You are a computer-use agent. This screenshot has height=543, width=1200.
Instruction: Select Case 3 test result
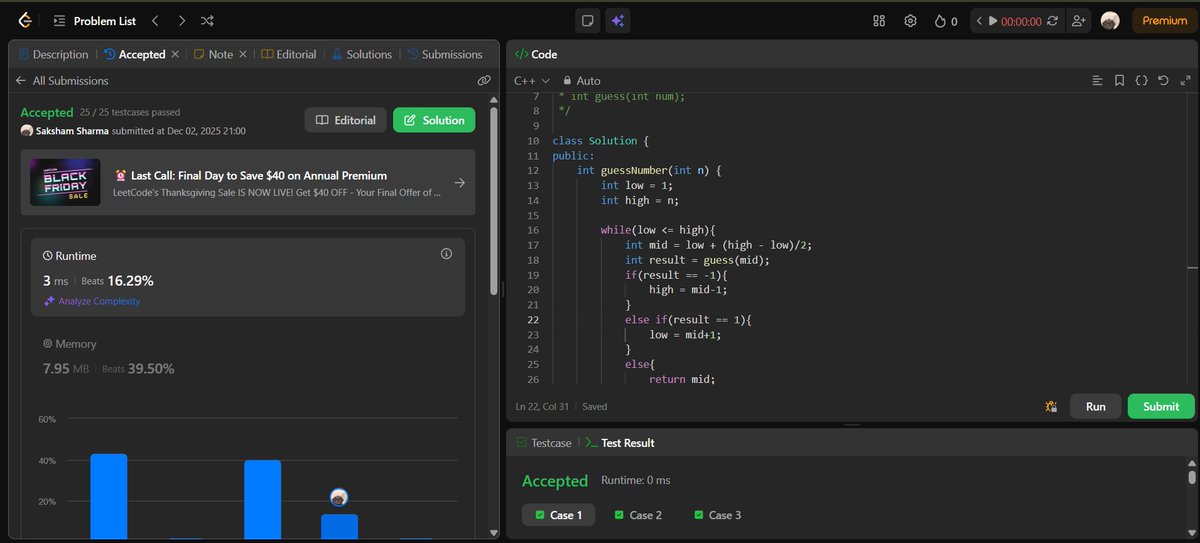coord(716,515)
